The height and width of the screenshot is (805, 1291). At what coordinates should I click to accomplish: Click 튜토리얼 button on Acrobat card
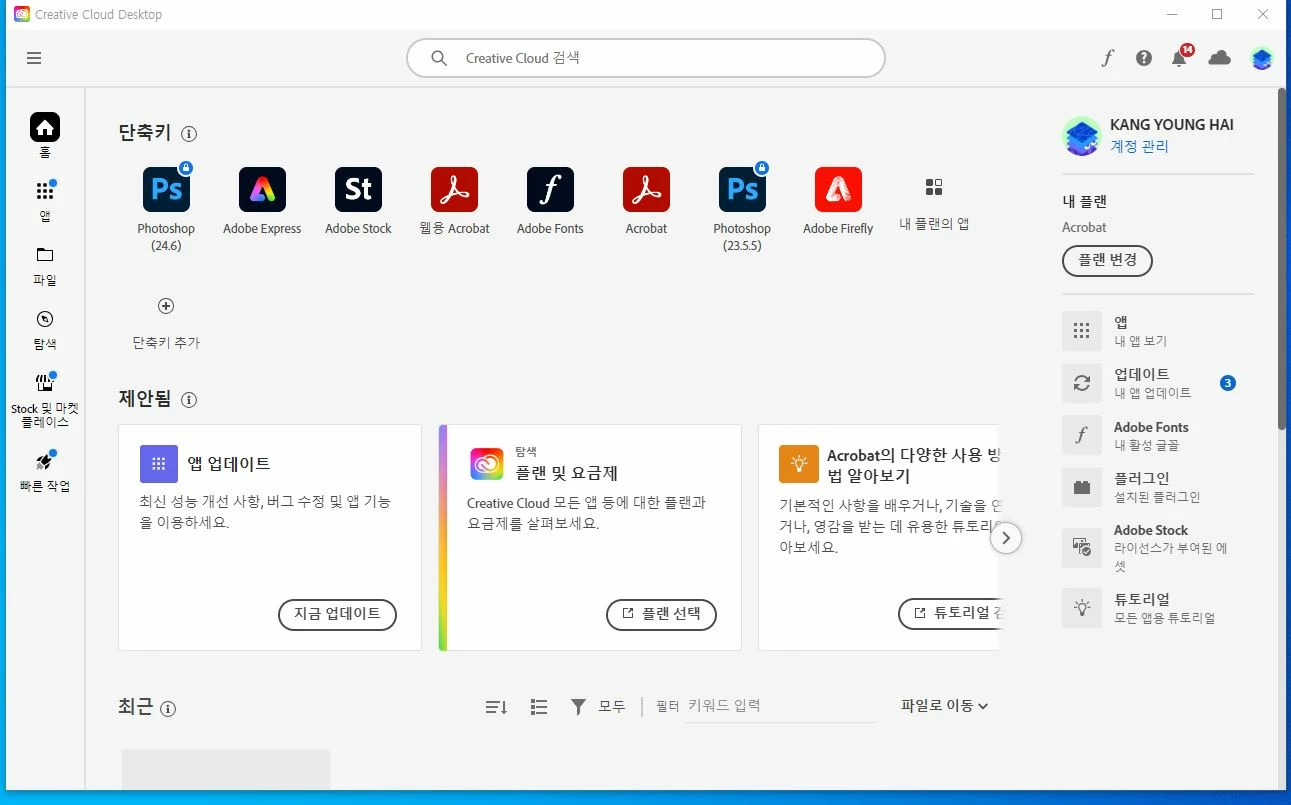[x=948, y=615]
